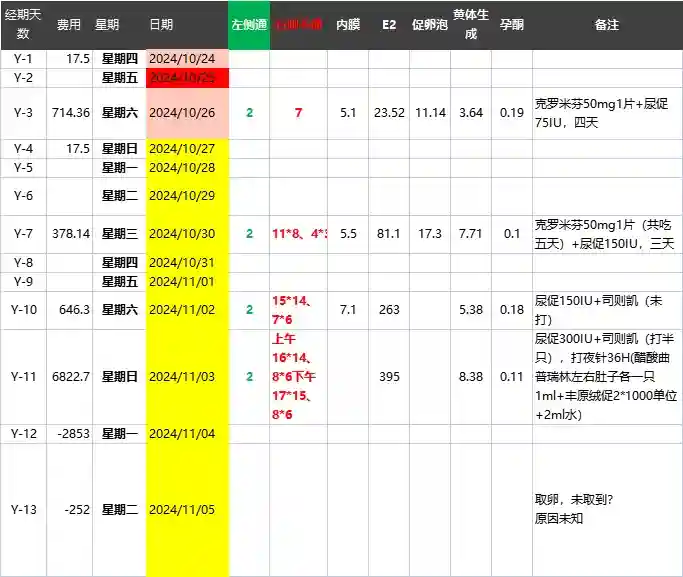Select the 费用 header cell

[x=69, y=24]
